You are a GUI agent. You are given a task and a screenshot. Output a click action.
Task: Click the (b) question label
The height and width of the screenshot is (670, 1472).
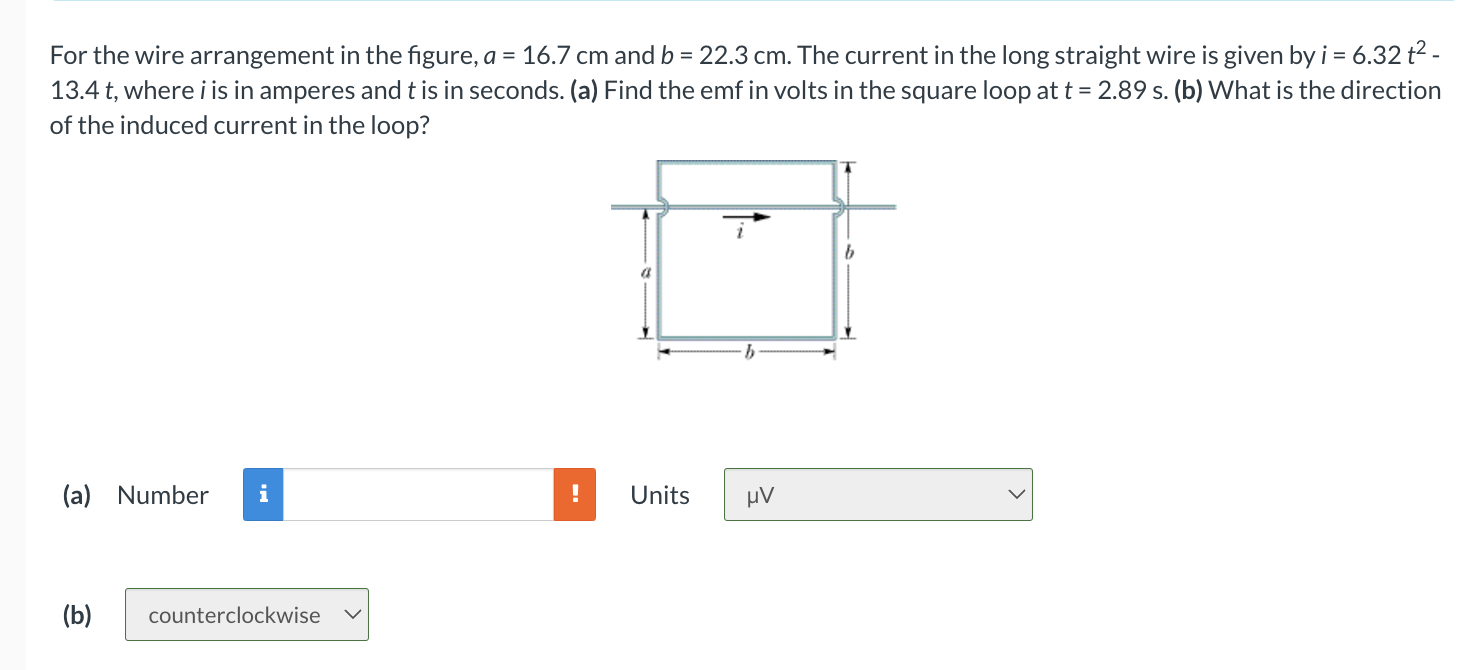click(x=78, y=614)
